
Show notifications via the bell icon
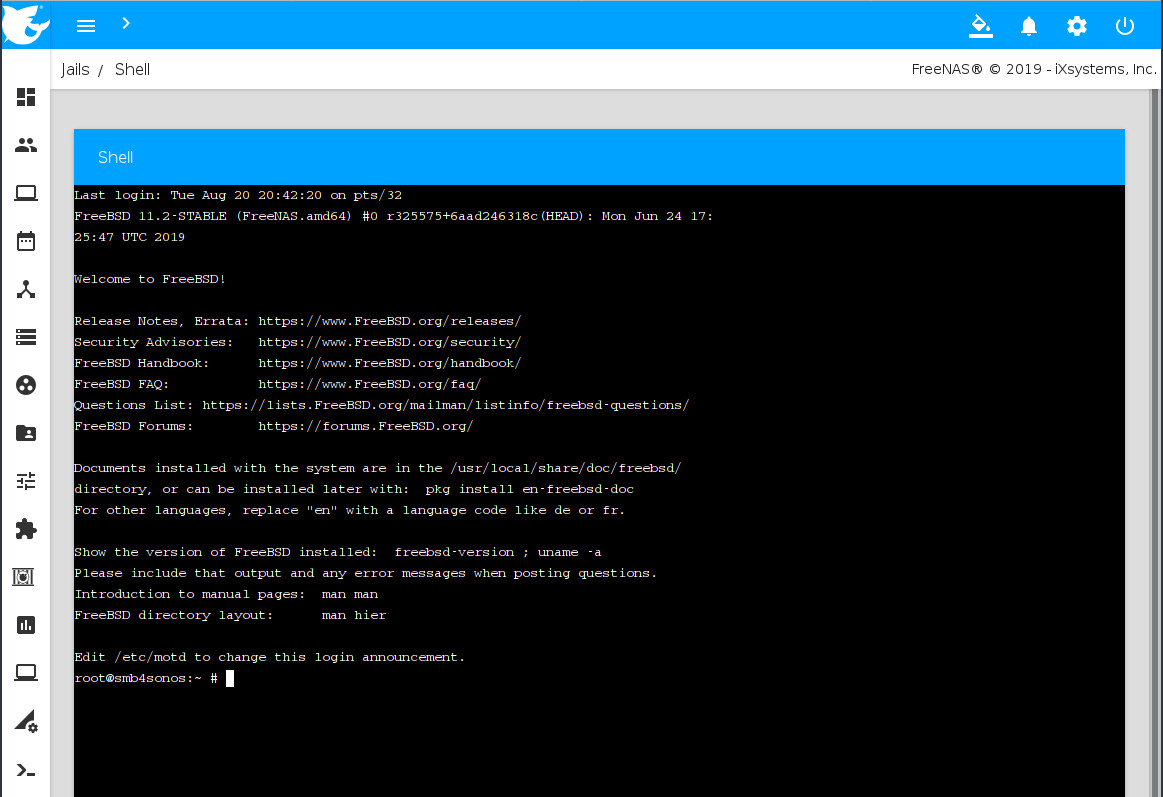1028,26
